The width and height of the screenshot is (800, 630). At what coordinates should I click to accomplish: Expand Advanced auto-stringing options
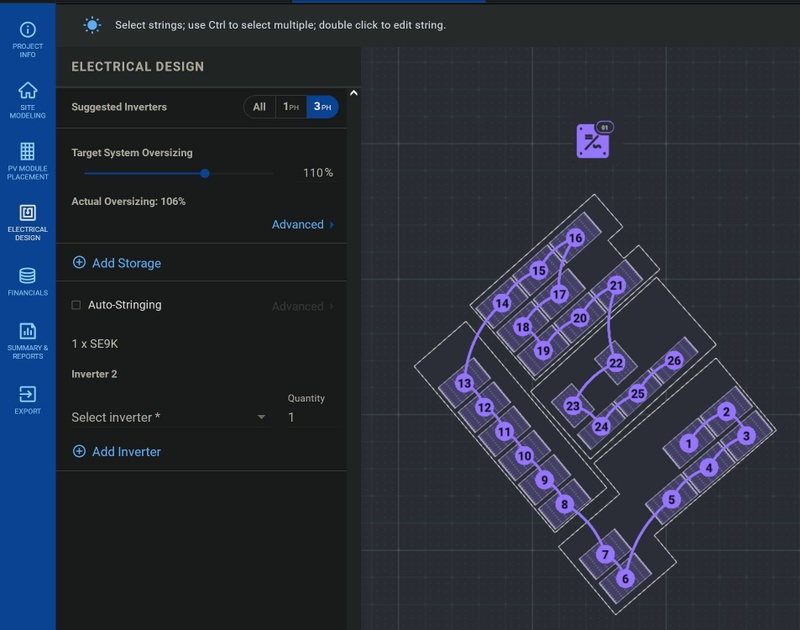(x=303, y=306)
